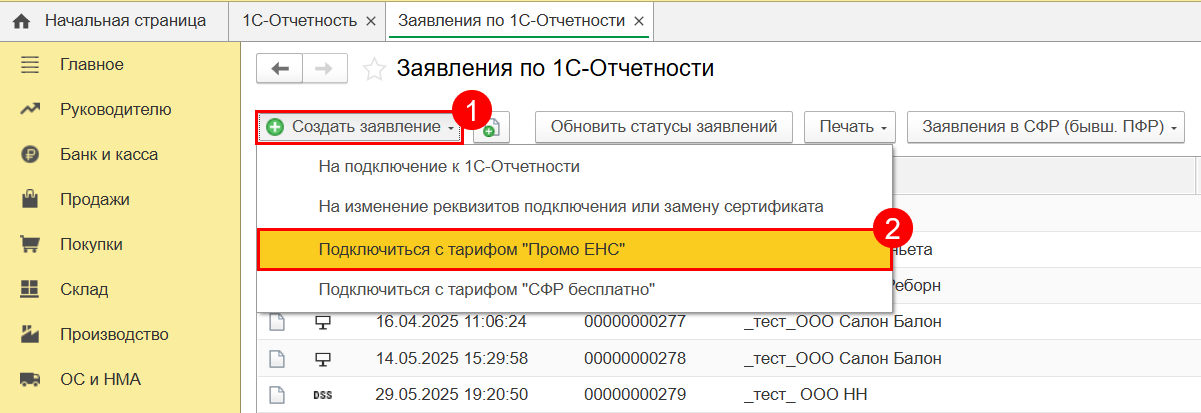
Task: Click Обновить статусы заявлений button
Action: 664,127
